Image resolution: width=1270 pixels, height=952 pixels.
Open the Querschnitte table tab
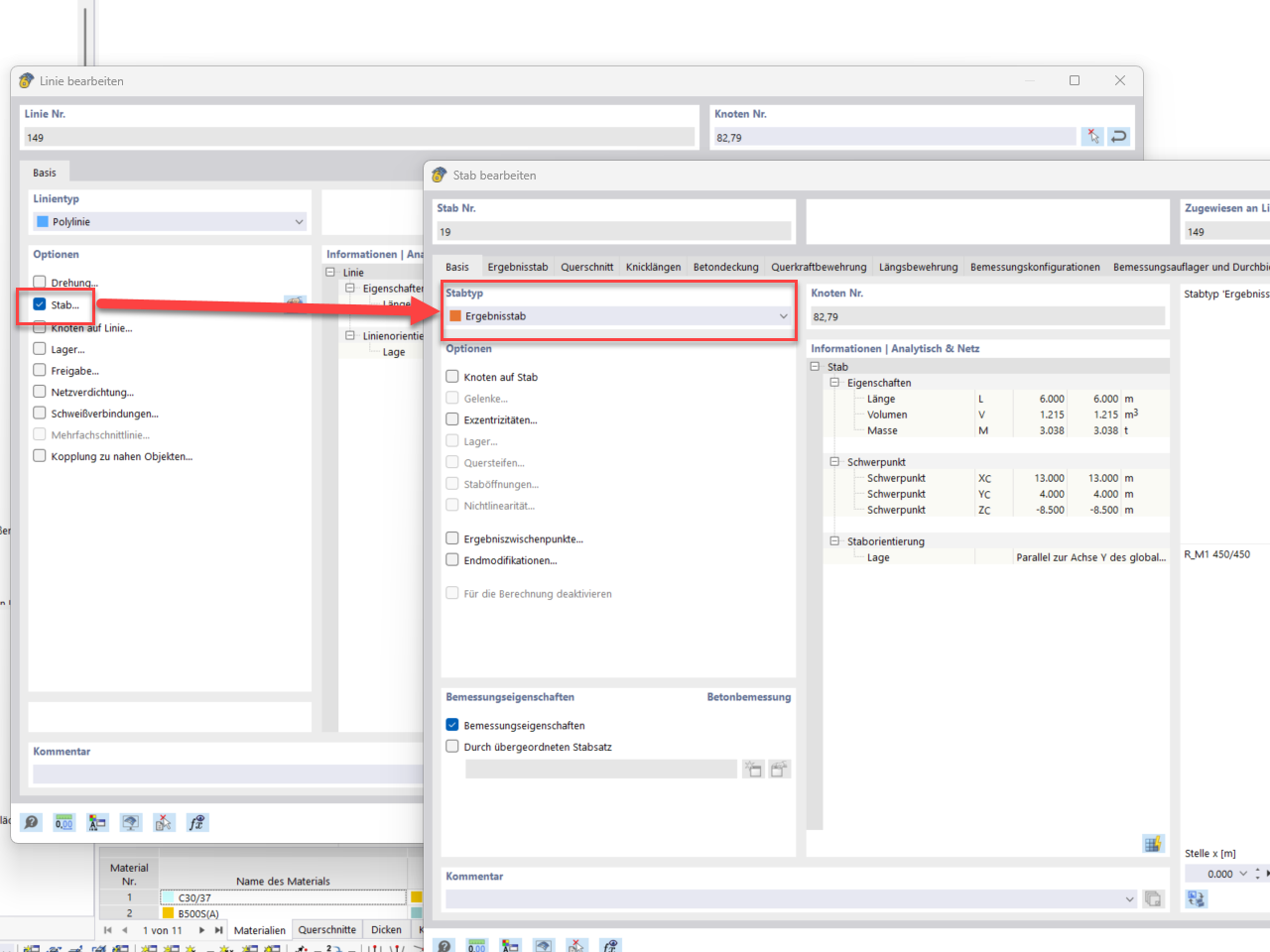pyautogui.click(x=327, y=930)
